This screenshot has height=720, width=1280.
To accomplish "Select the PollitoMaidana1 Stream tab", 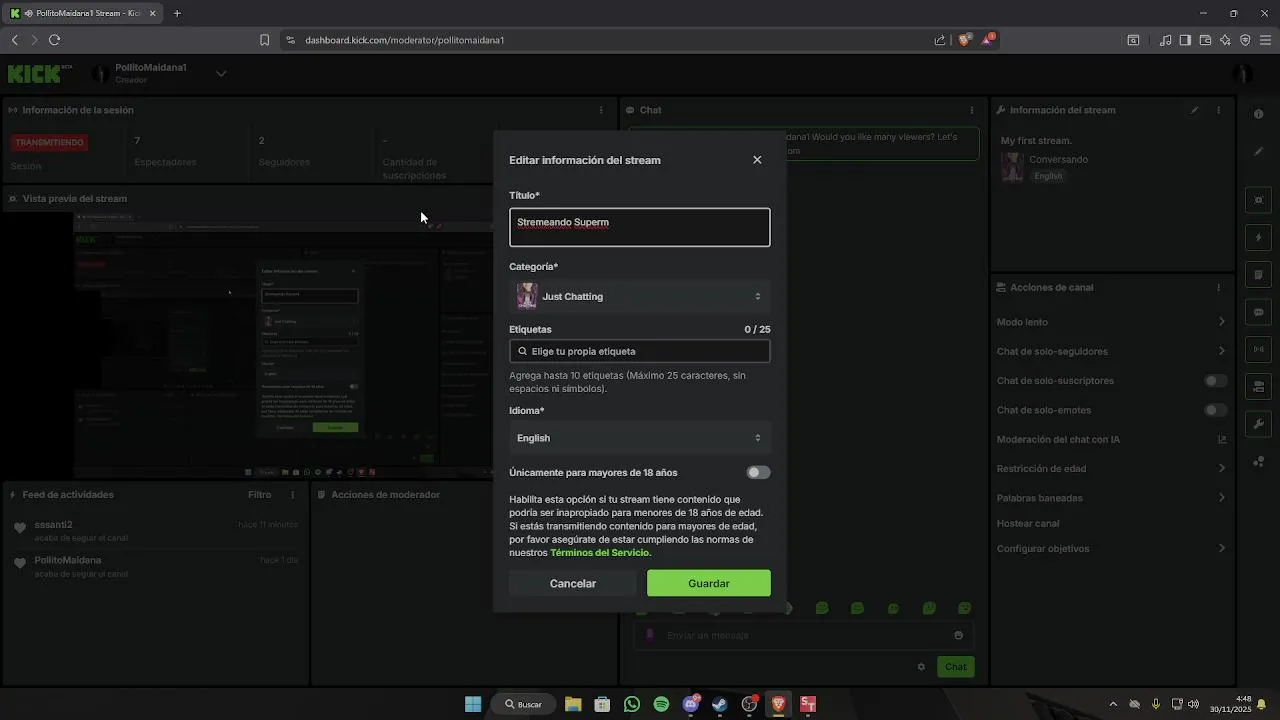I will tap(84, 13).
